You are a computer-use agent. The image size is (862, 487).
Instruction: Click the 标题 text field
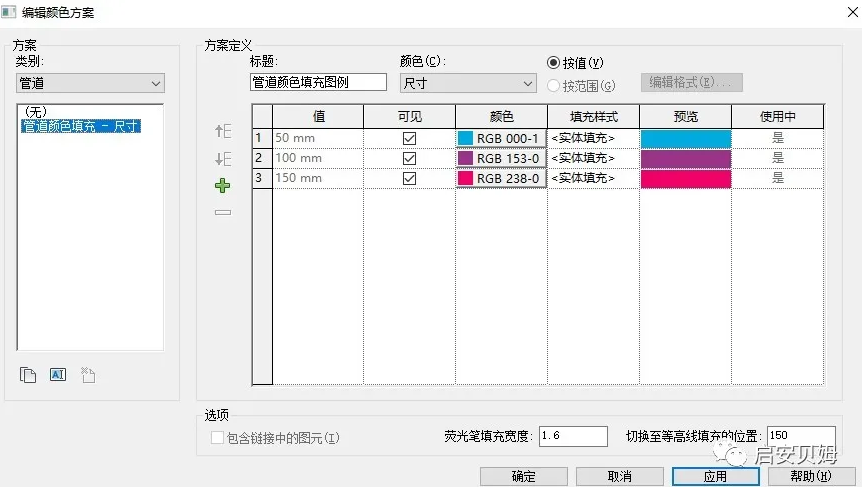[x=318, y=83]
